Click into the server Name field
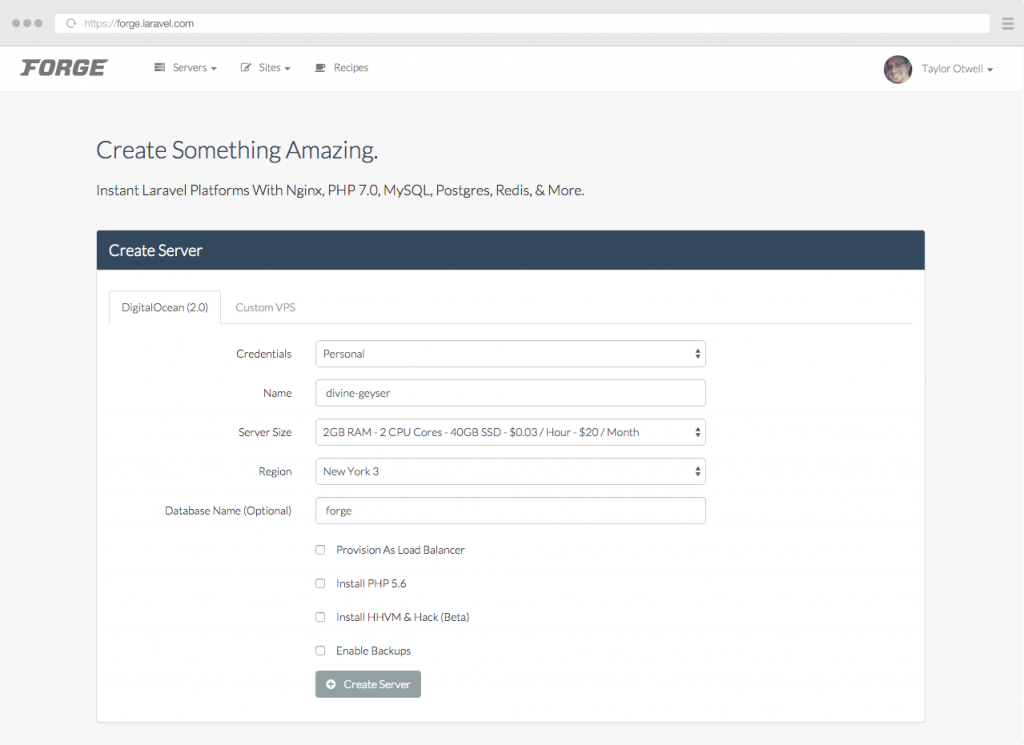 tap(510, 393)
